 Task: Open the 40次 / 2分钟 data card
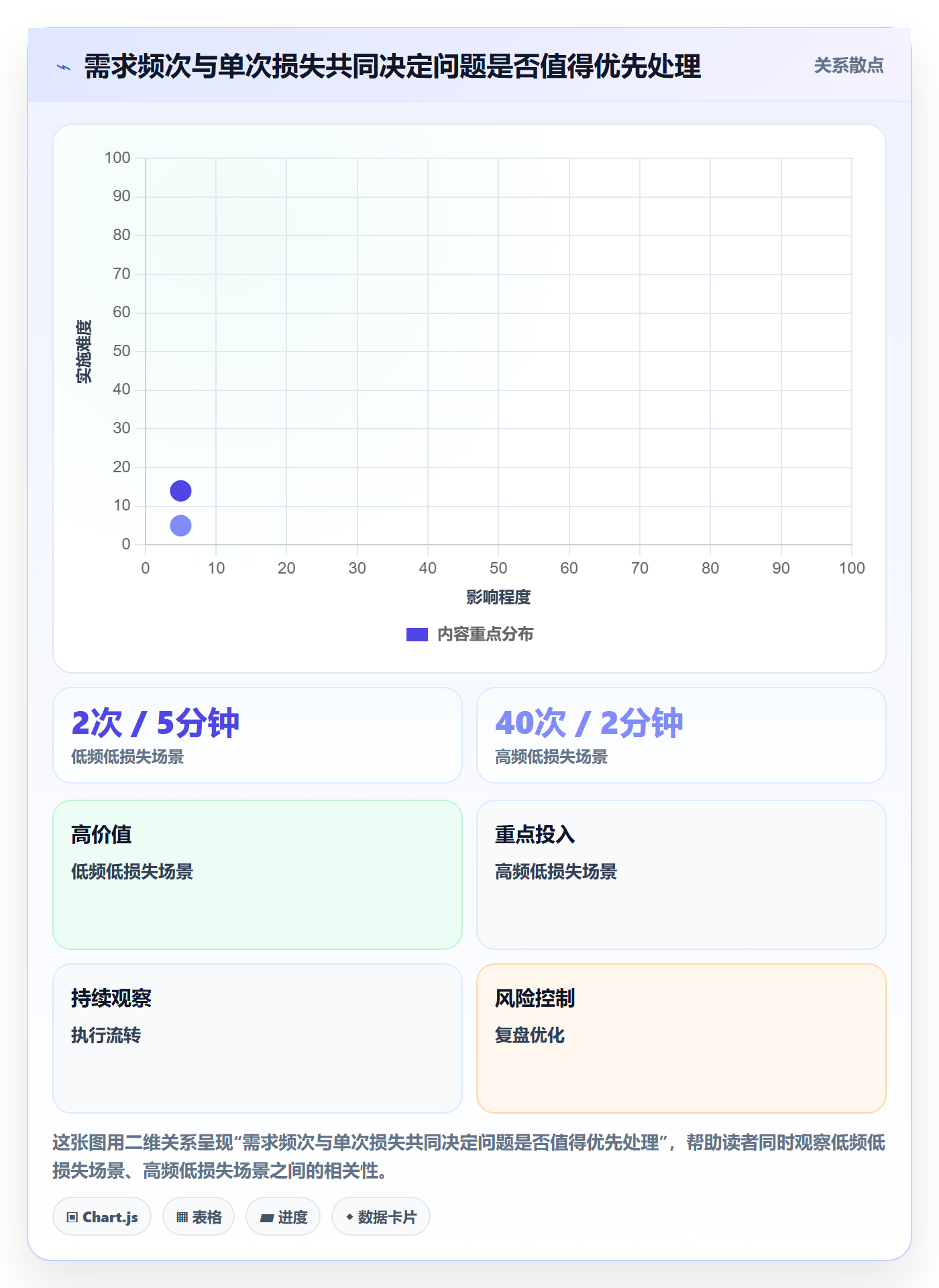tap(681, 735)
